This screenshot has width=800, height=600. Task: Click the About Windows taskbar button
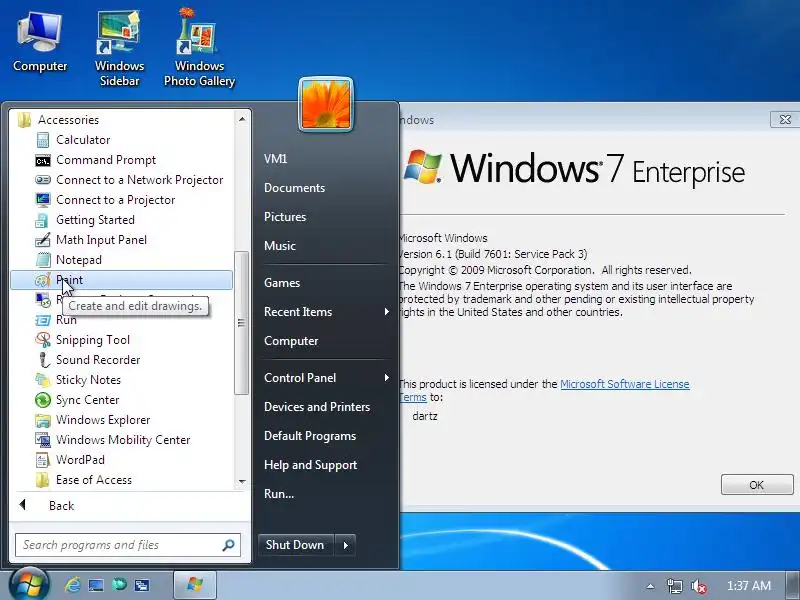[195, 585]
